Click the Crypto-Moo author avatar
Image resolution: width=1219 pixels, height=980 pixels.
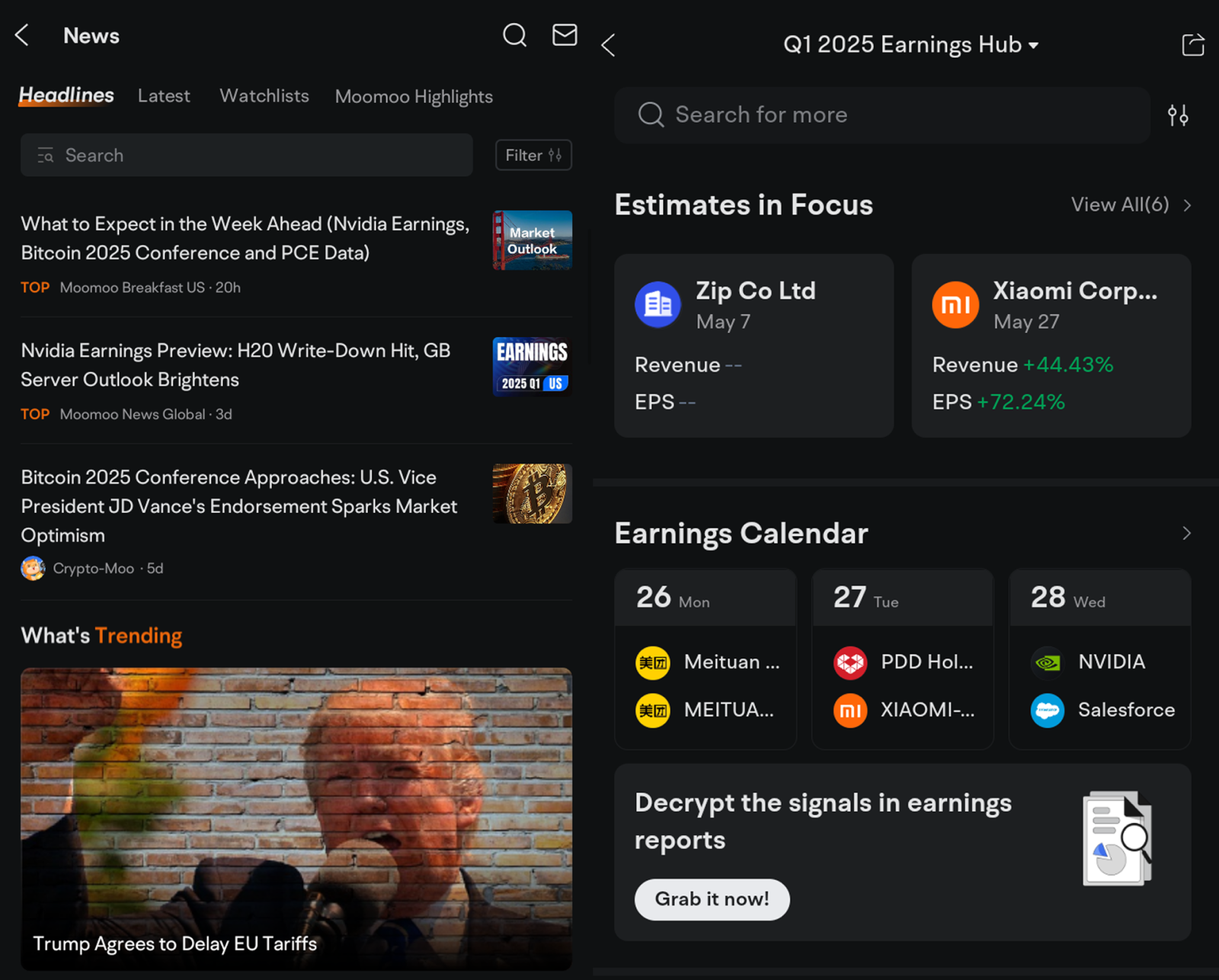pos(33,568)
